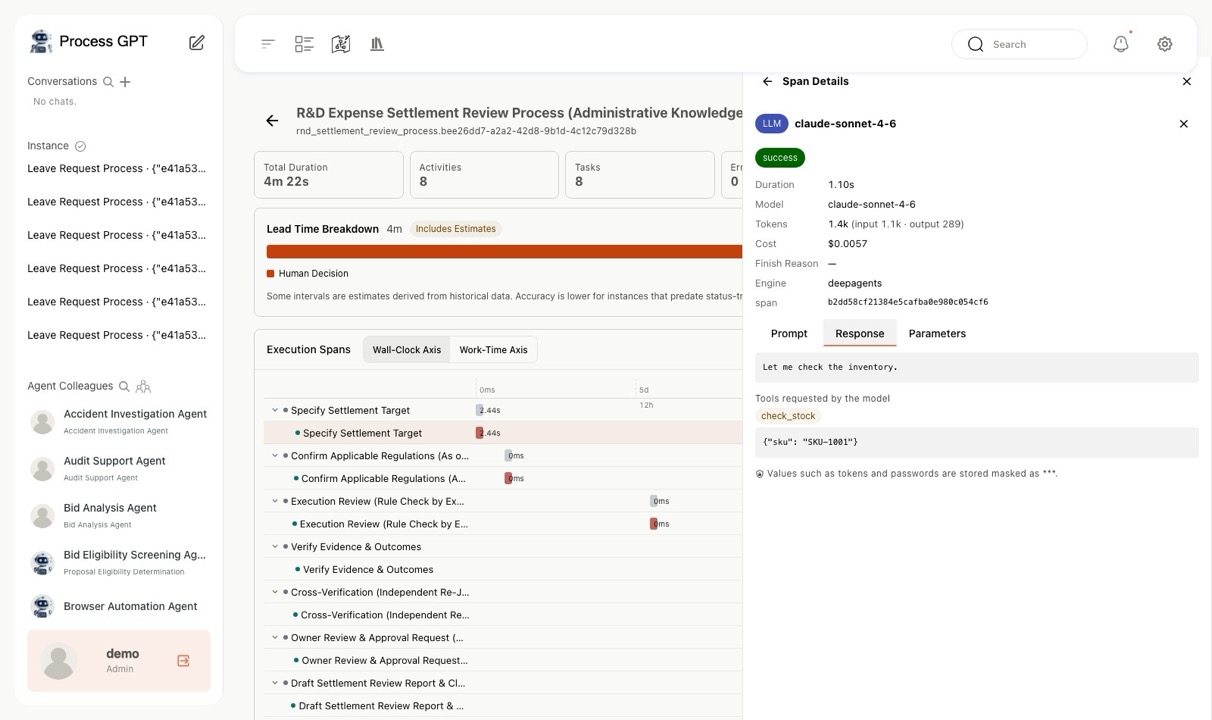Open the agent organization chart icon
1212x720 pixels.
(x=143, y=386)
